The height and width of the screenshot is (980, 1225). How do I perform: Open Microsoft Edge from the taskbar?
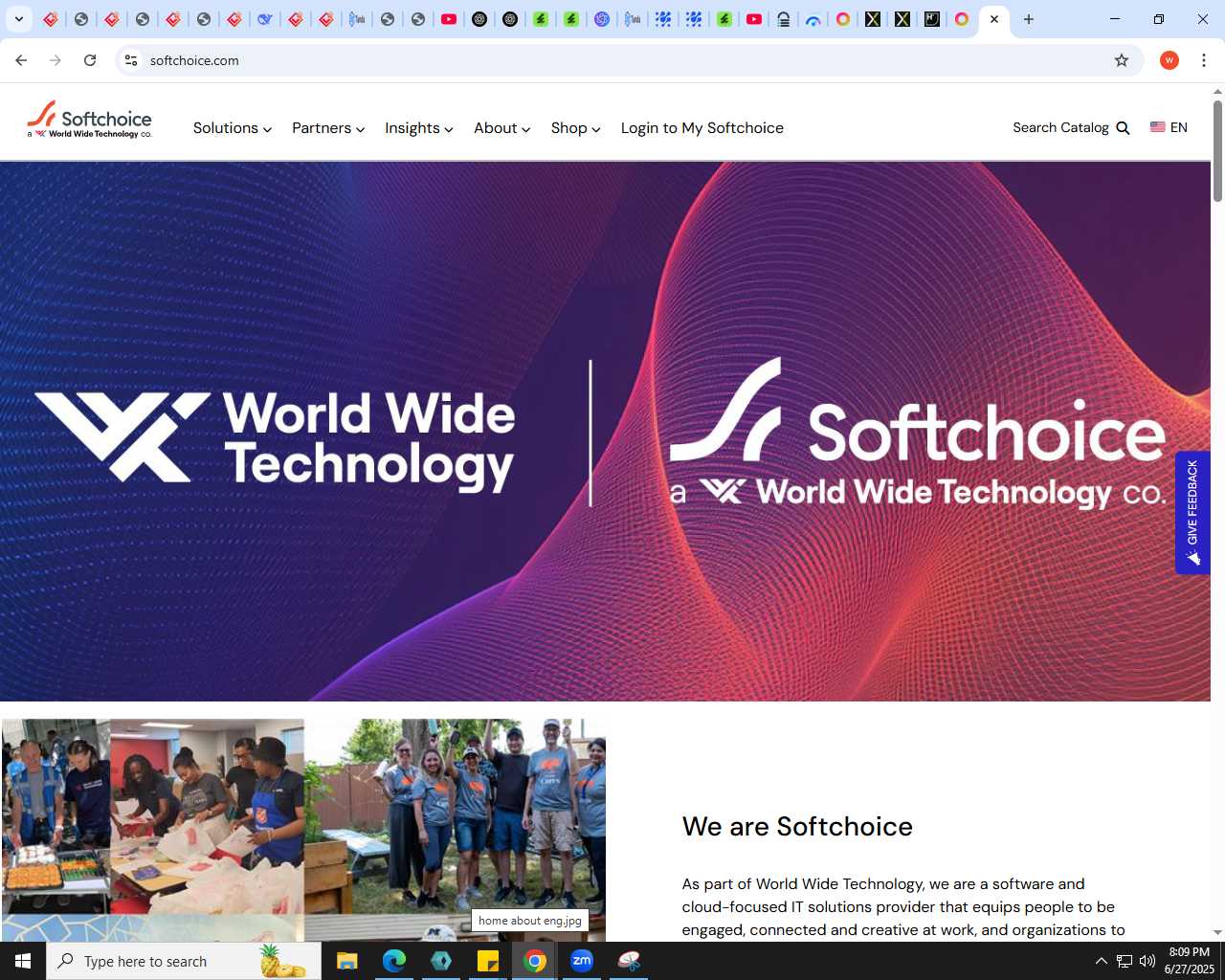[393, 961]
